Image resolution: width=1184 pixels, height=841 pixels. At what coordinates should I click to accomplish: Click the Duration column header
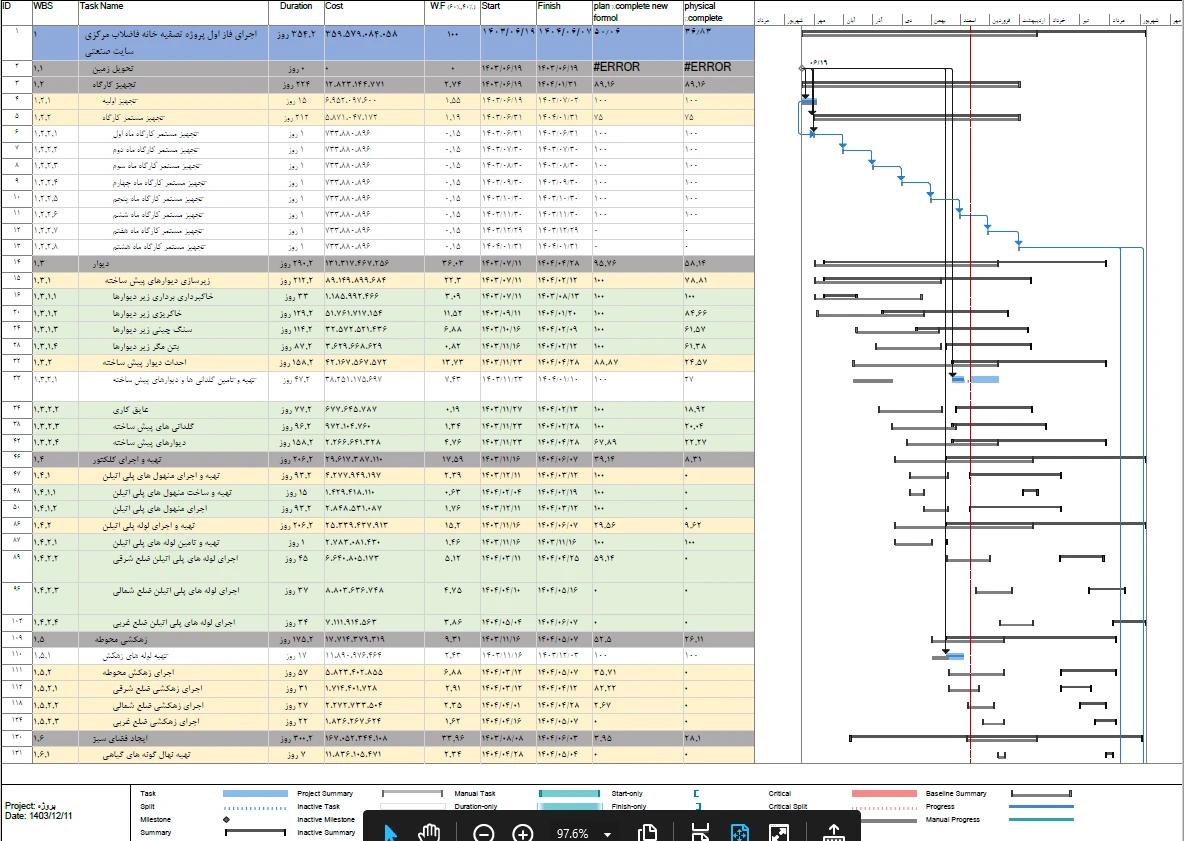(x=296, y=6)
